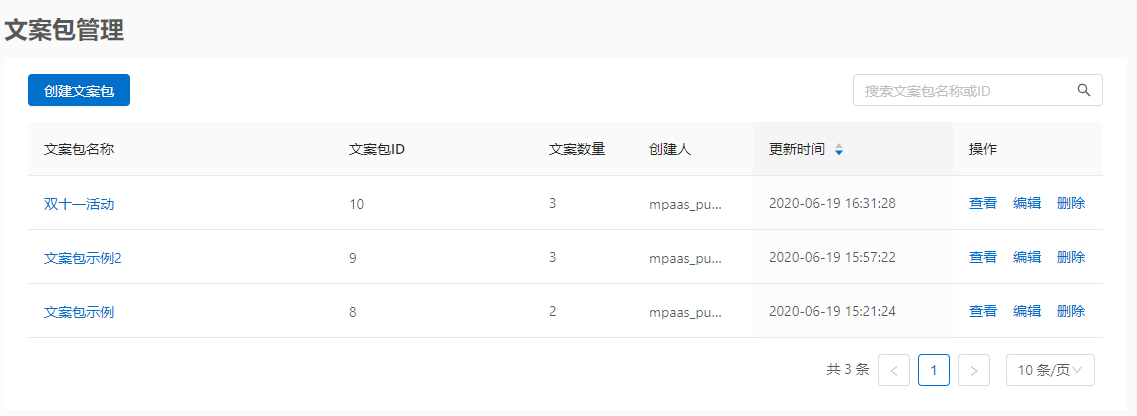Viewport: 1137px width, 416px height.
Task: Open the 10 条/页 page size dropdown
Action: coord(1050,370)
